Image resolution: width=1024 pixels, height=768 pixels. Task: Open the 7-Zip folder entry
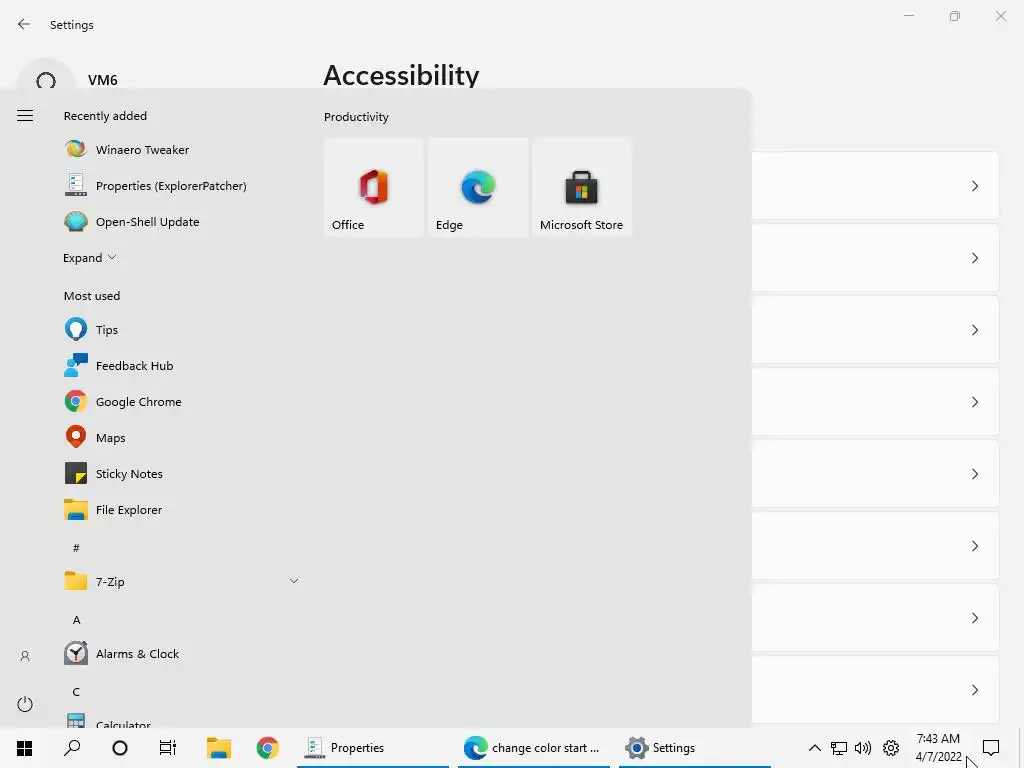tap(180, 581)
